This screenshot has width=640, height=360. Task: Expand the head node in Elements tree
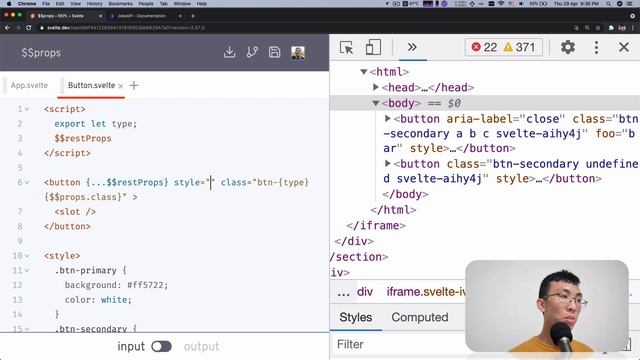click(x=376, y=87)
